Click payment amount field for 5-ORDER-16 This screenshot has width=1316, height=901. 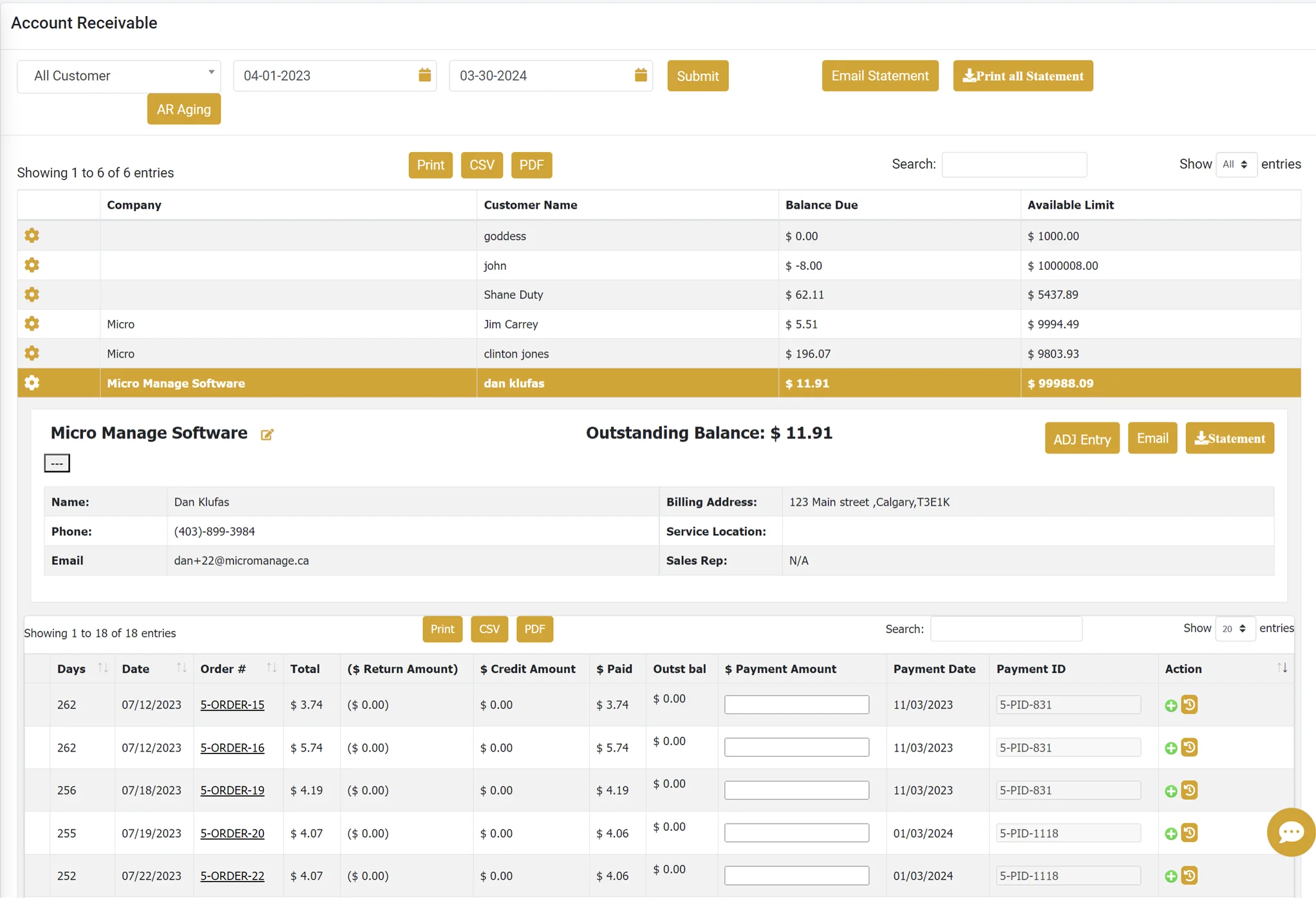pyautogui.click(x=796, y=748)
